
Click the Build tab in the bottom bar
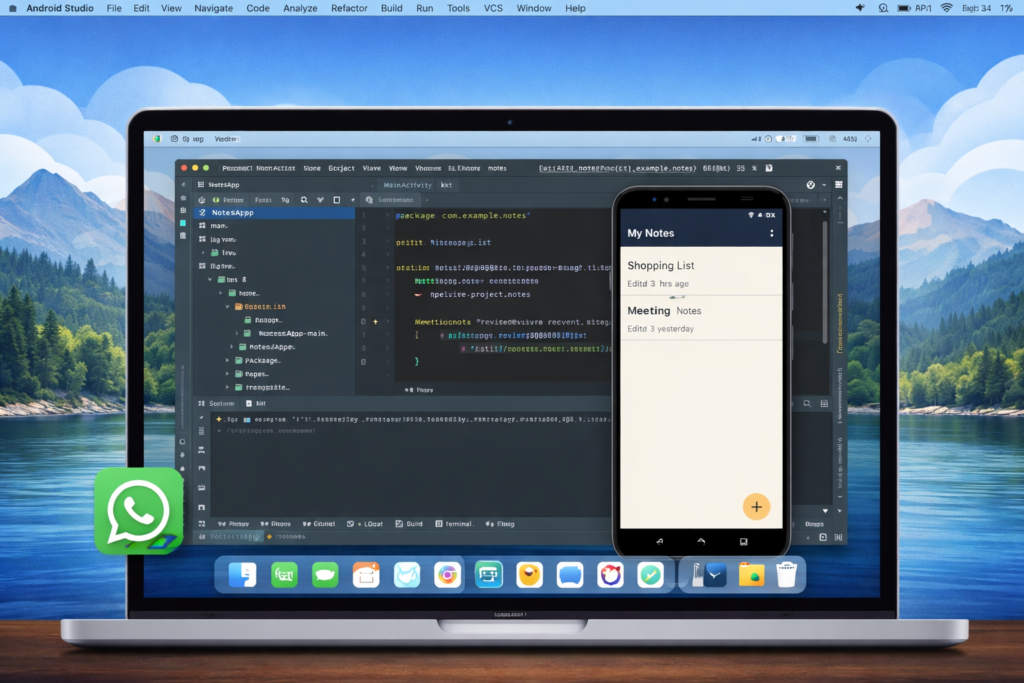pyautogui.click(x=408, y=523)
